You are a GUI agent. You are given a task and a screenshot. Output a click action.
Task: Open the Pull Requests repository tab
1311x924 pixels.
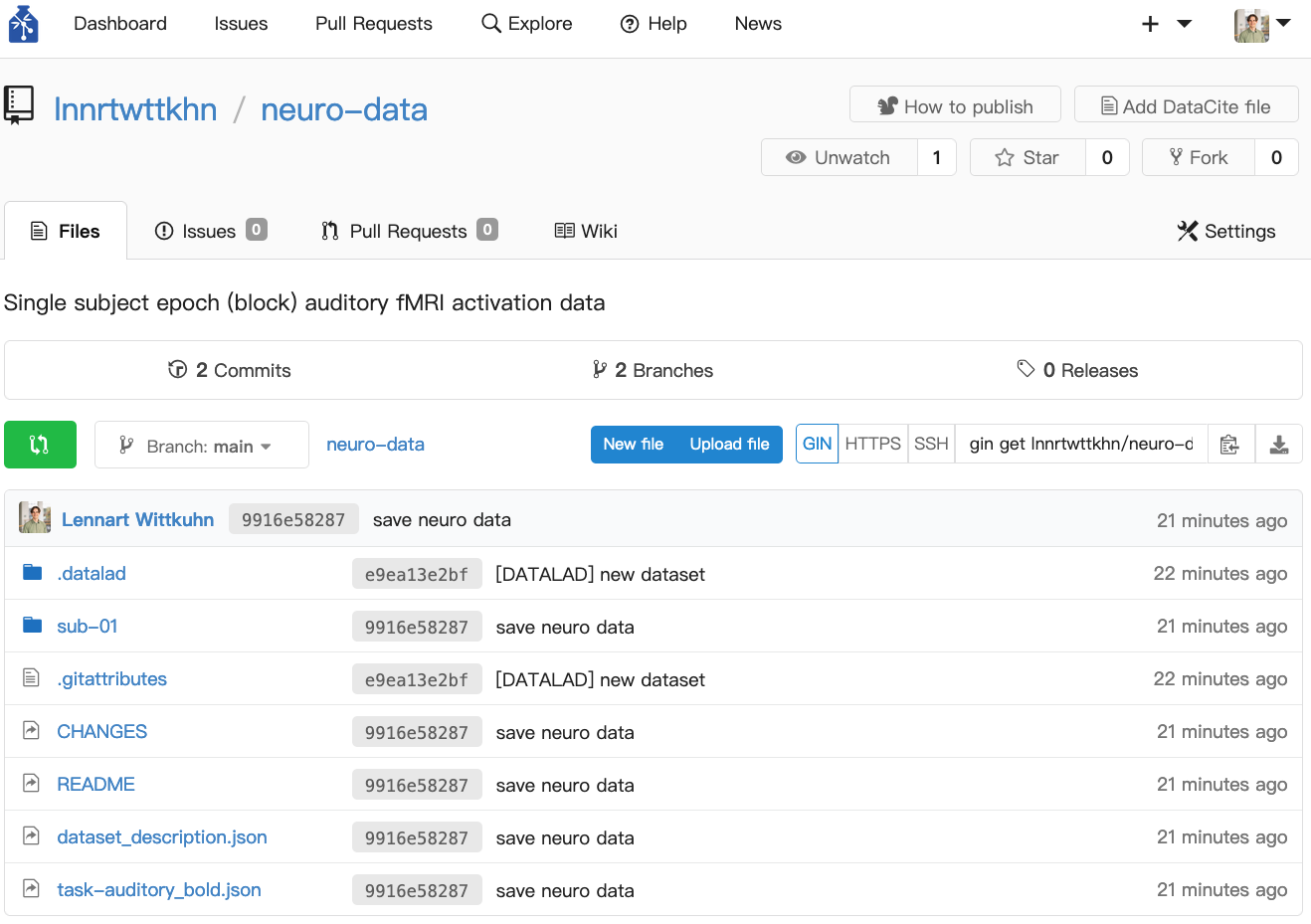[409, 232]
